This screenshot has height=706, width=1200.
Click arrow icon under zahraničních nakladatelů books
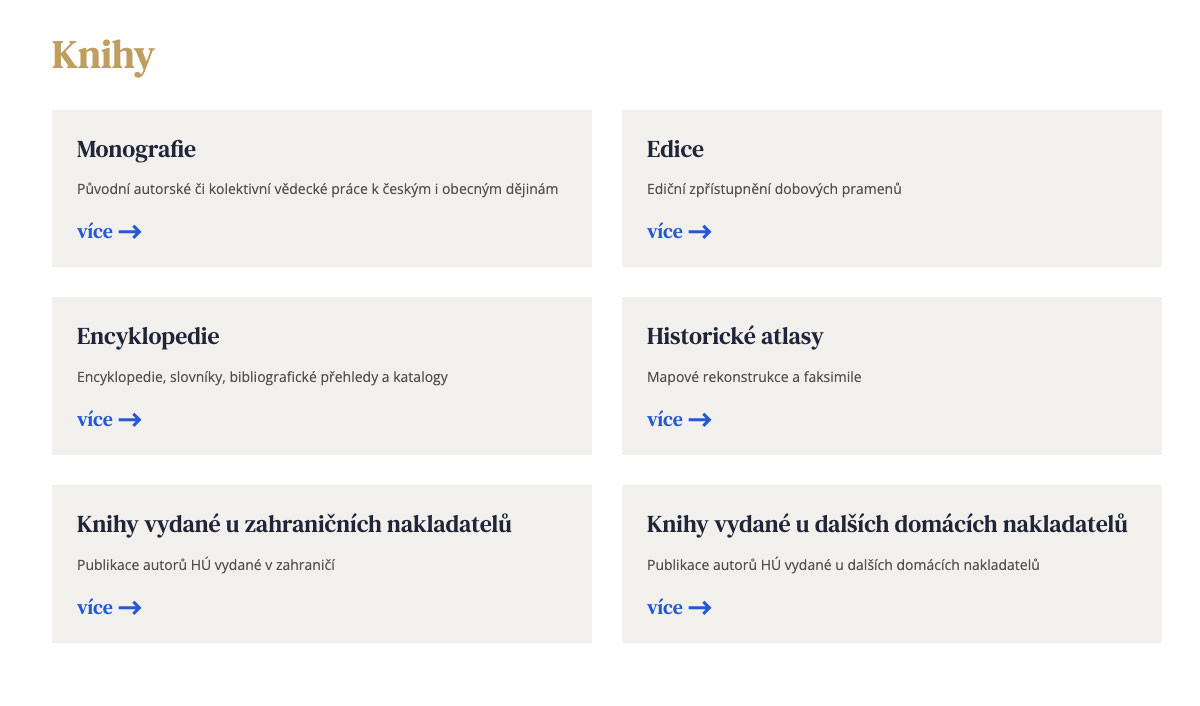click(x=130, y=608)
